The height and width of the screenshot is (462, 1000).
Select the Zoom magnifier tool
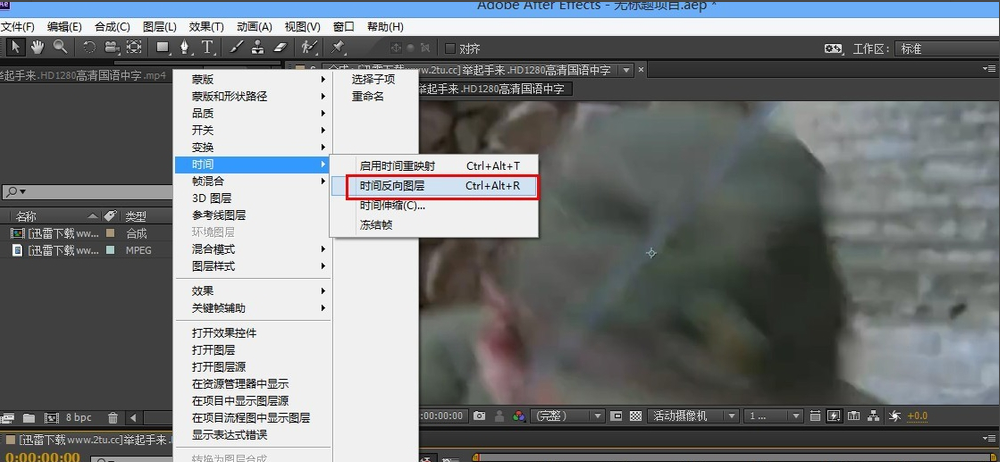click(x=60, y=47)
